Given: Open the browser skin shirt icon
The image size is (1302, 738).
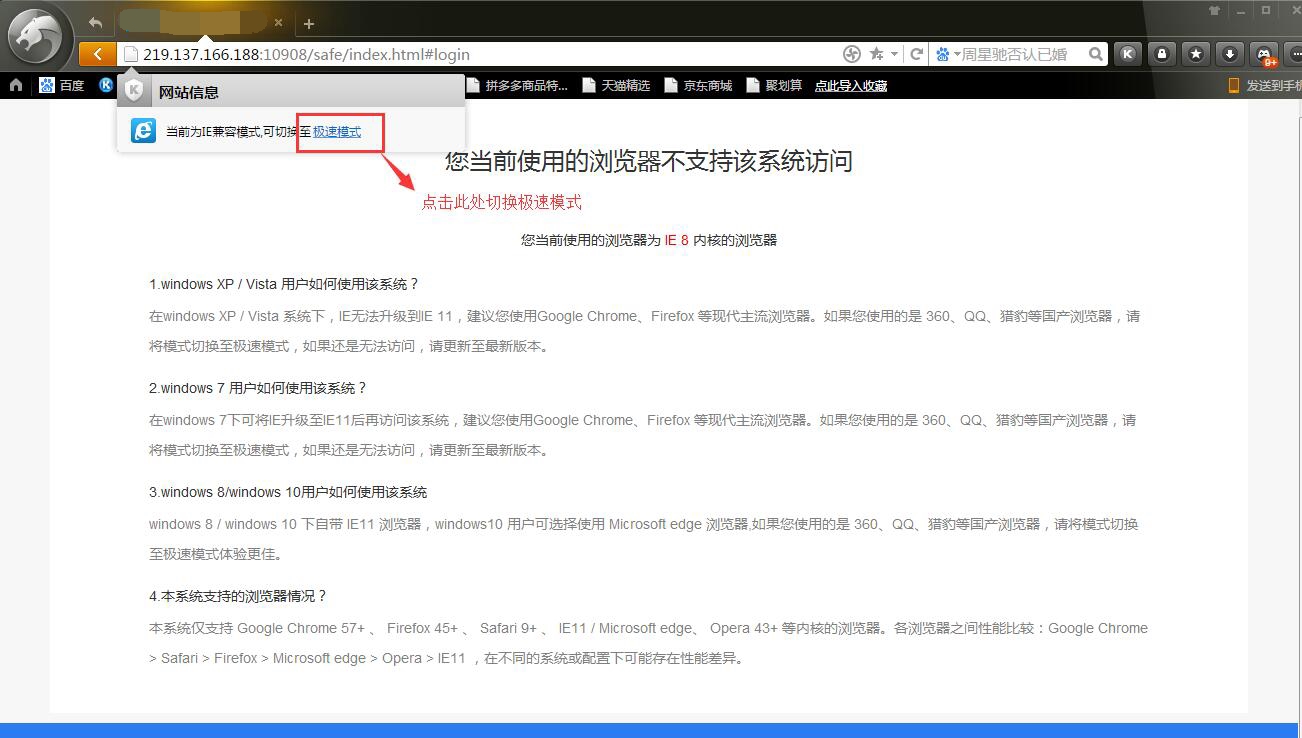Looking at the screenshot, I should 1215,10.
